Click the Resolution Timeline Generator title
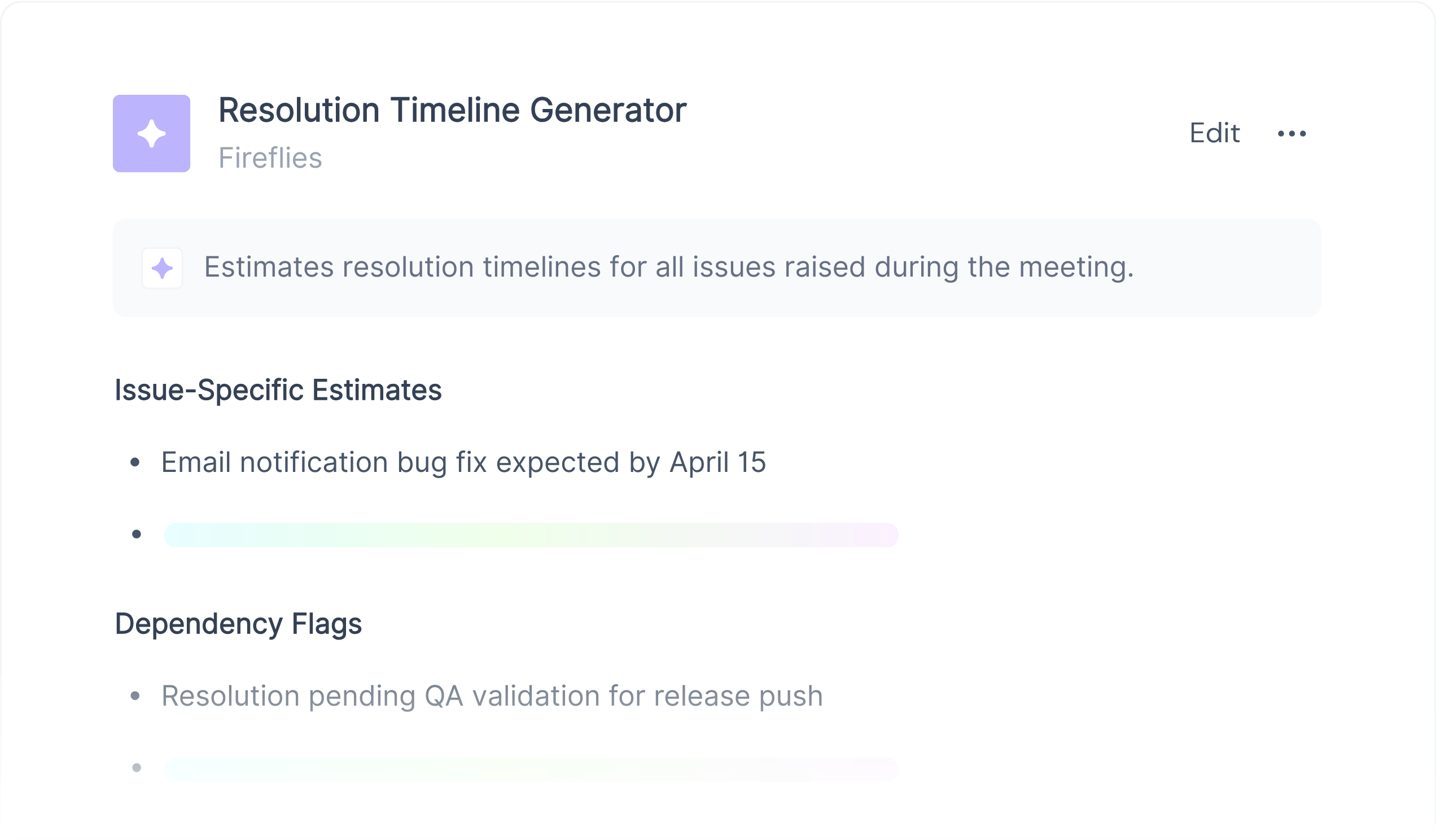 452,110
